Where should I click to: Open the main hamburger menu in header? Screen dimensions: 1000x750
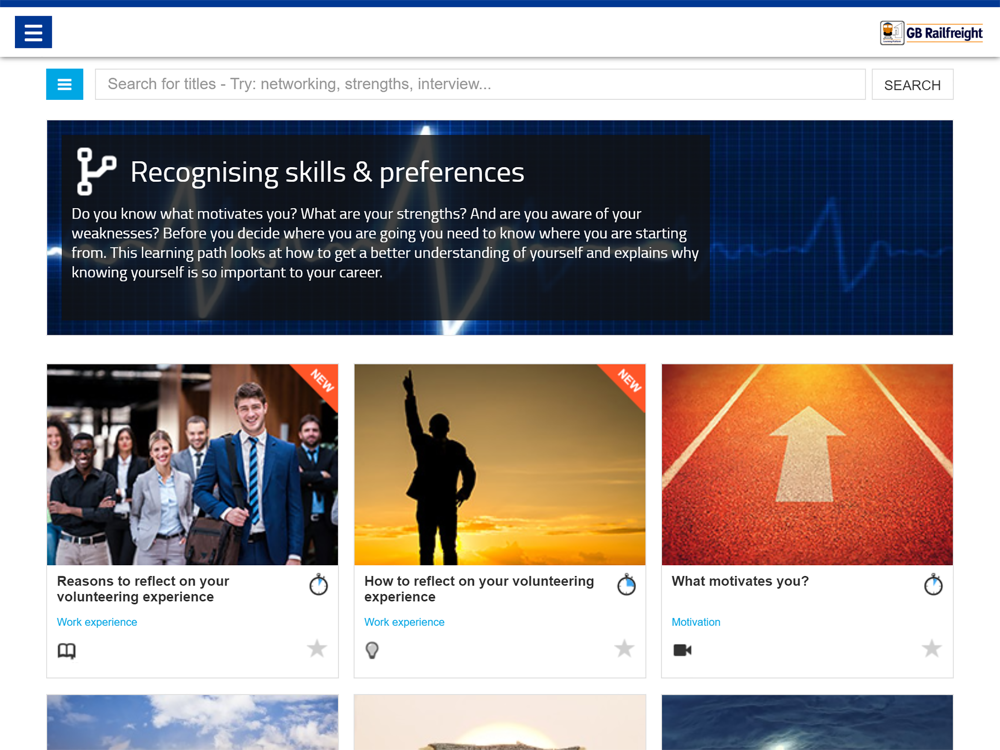(33, 32)
